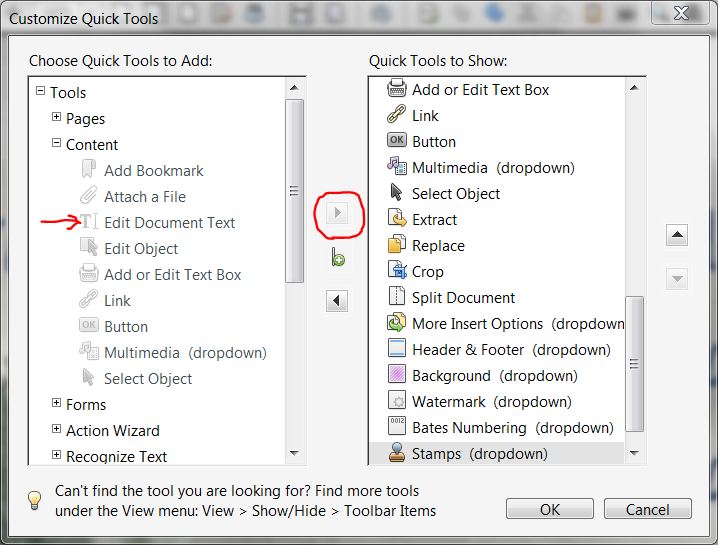The width and height of the screenshot is (718, 545).
Task: Click the Edit Object icon in left tree
Action: pyautogui.click(x=89, y=247)
